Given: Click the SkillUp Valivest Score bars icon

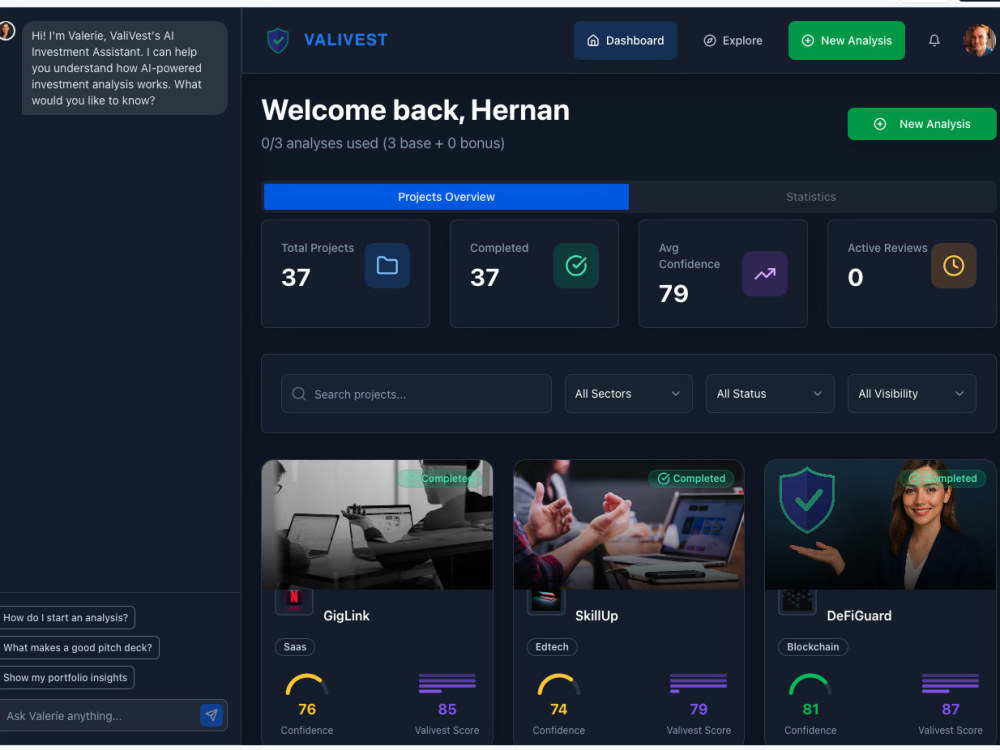Looking at the screenshot, I should pyautogui.click(x=698, y=683).
